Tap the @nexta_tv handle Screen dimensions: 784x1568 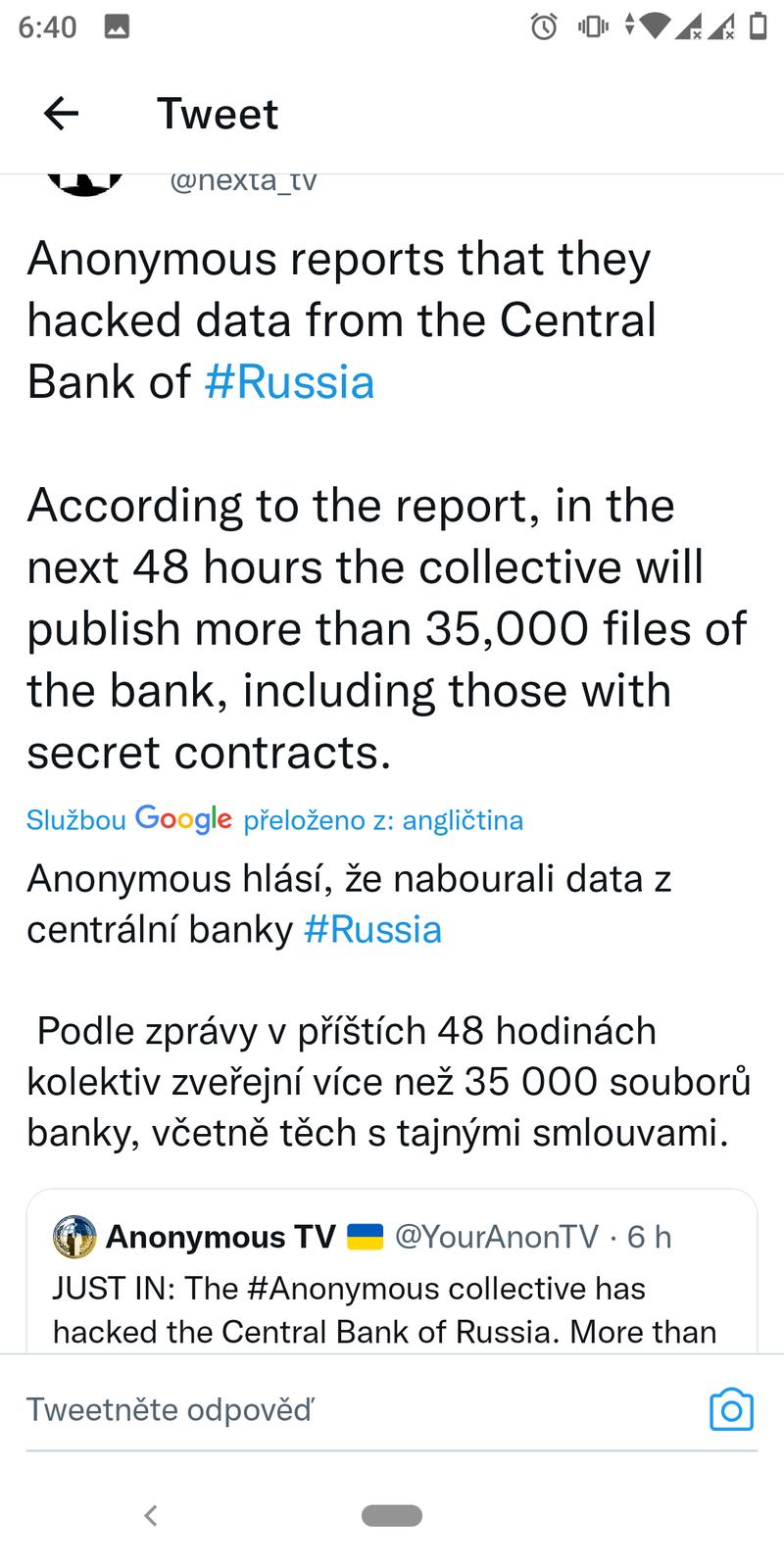(243, 181)
